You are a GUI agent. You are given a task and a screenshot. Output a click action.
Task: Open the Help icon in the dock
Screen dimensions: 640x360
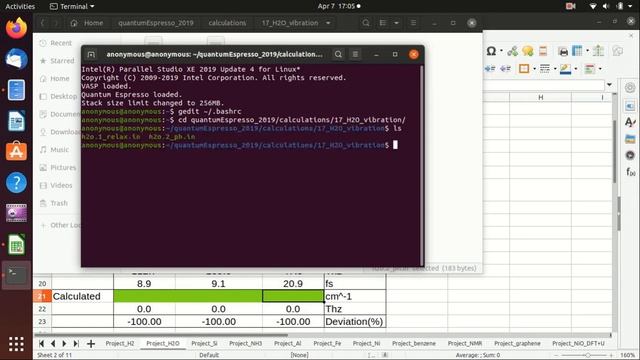coord(16,182)
